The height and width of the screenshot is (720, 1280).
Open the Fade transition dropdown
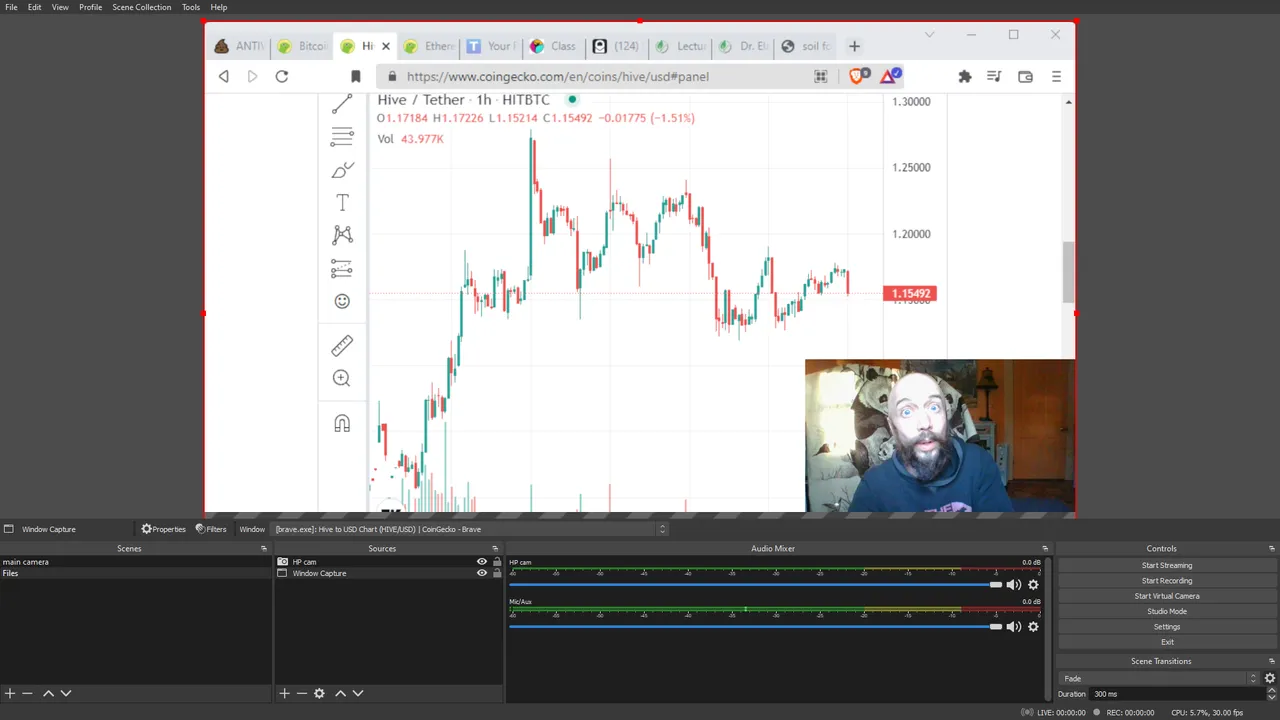coord(1159,678)
